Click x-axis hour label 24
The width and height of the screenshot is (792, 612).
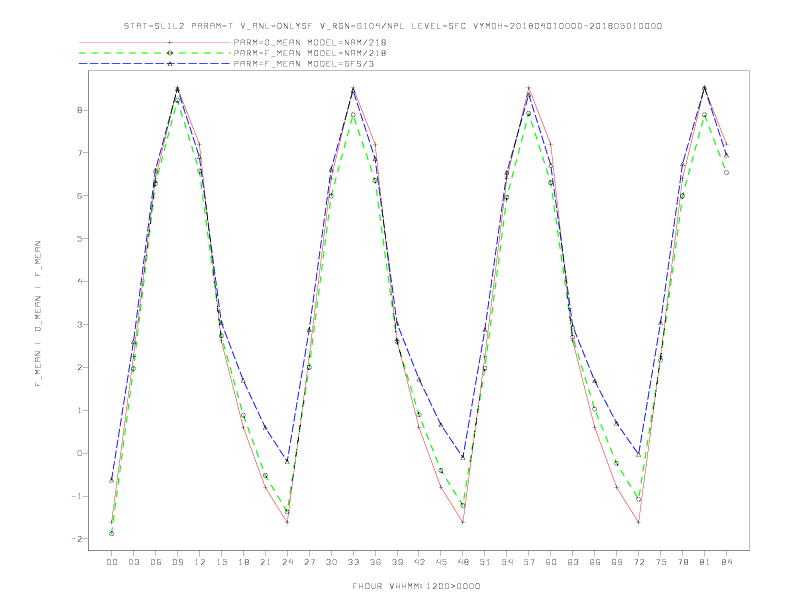(x=287, y=562)
